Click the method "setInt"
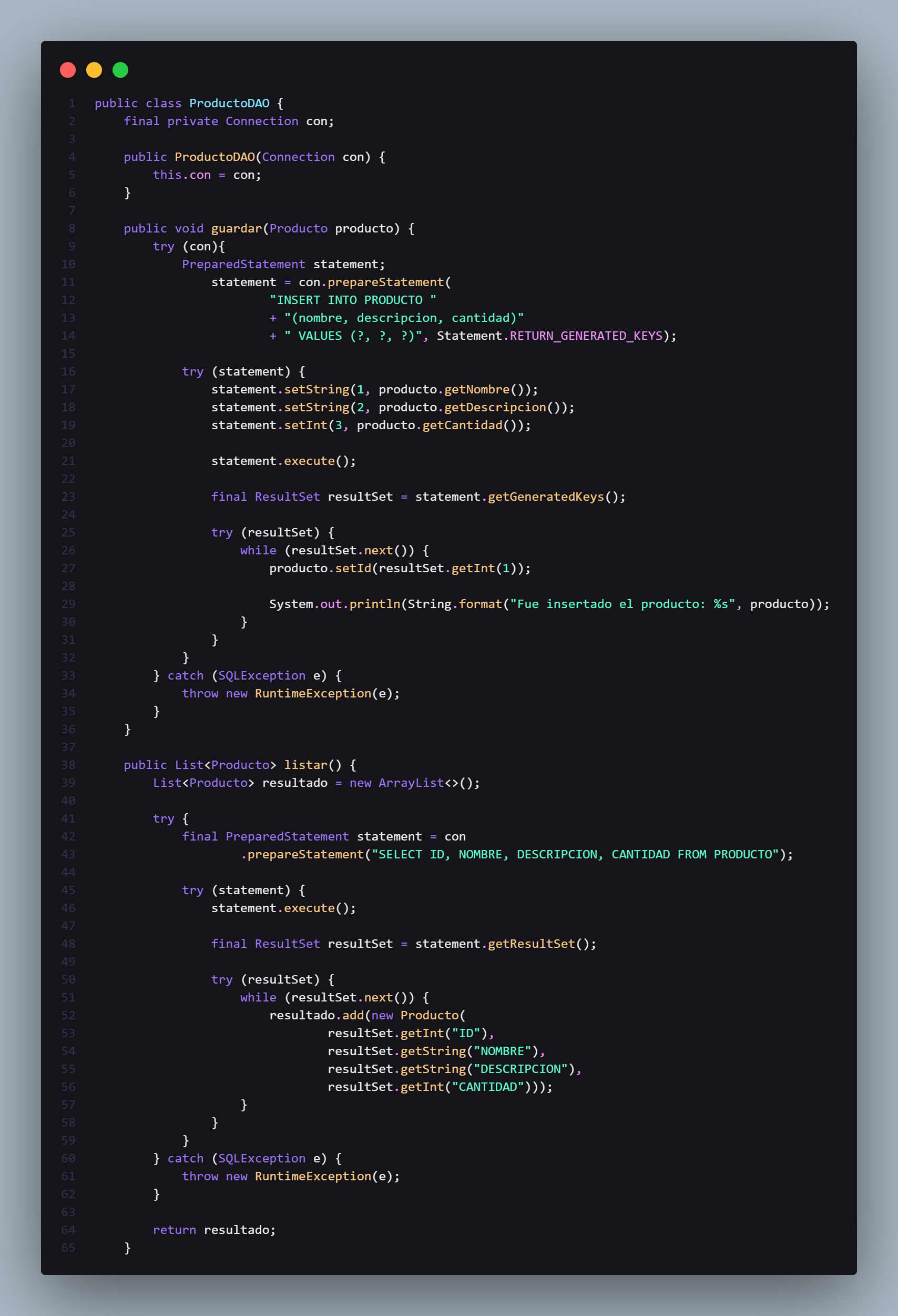Image resolution: width=898 pixels, height=1316 pixels. coord(306,426)
